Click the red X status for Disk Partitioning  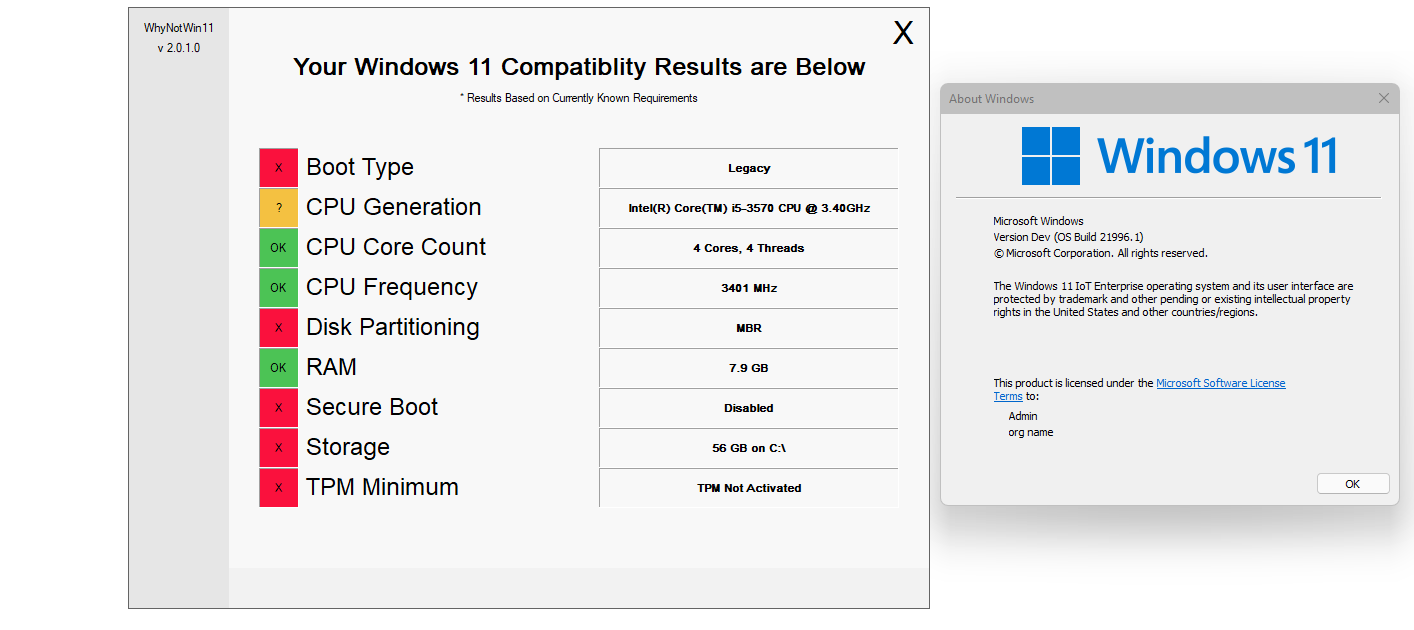tap(278, 327)
